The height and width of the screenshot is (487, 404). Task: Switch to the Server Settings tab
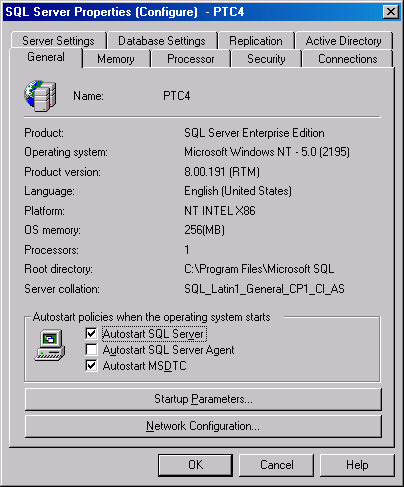pos(59,41)
